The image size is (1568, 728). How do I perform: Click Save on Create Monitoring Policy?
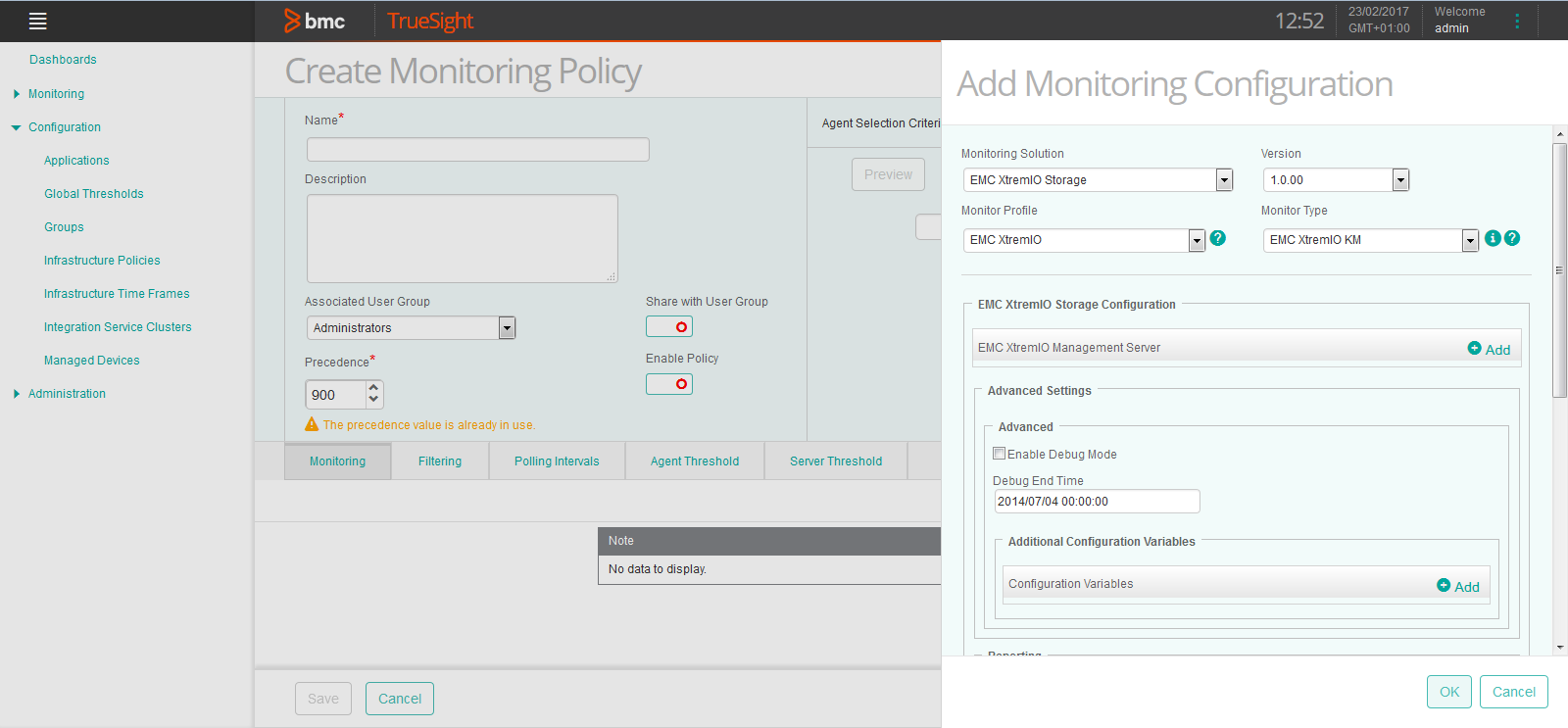[x=323, y=699]
